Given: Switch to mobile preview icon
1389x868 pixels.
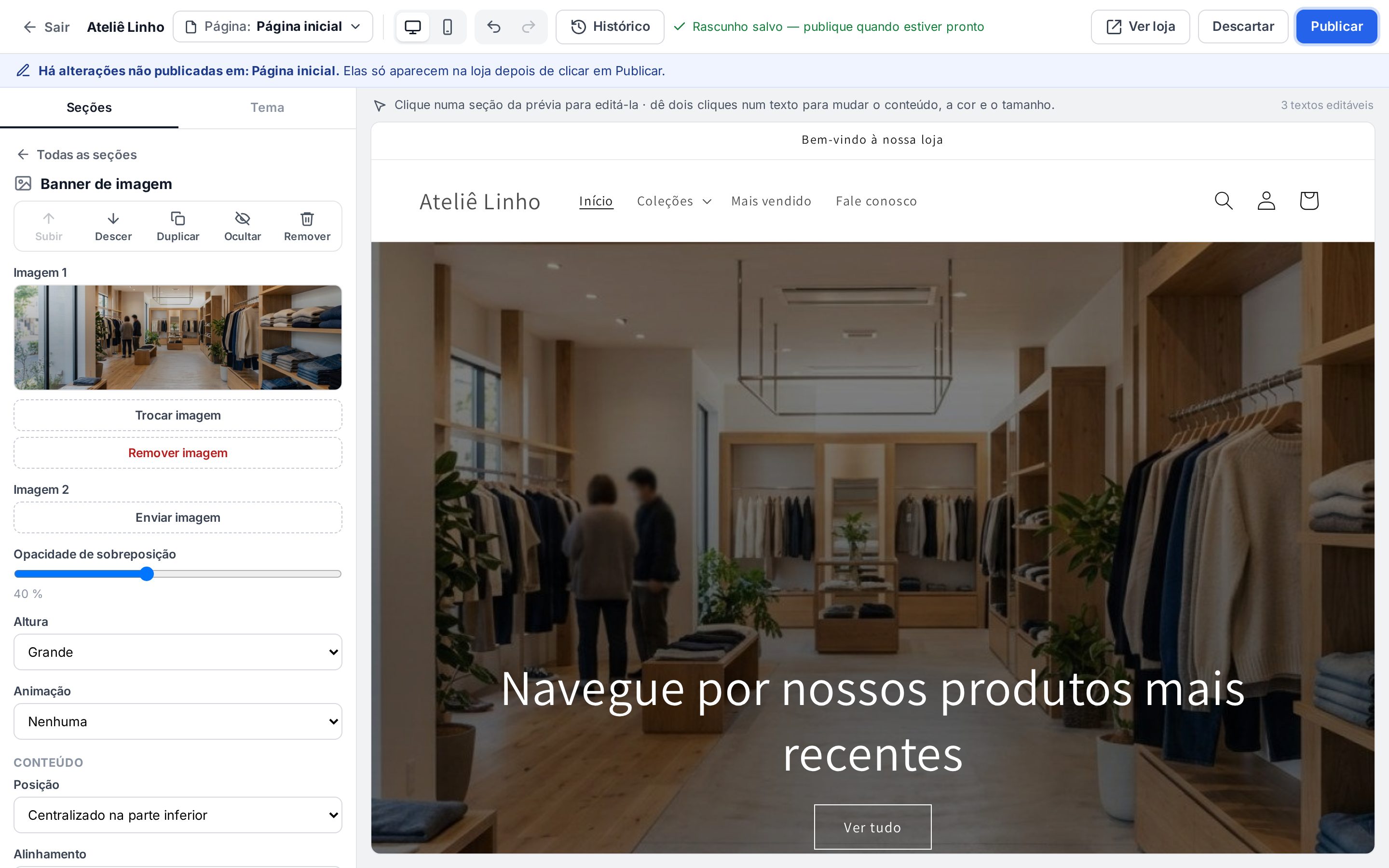Looking at the screenshot, I should (447, 27).
